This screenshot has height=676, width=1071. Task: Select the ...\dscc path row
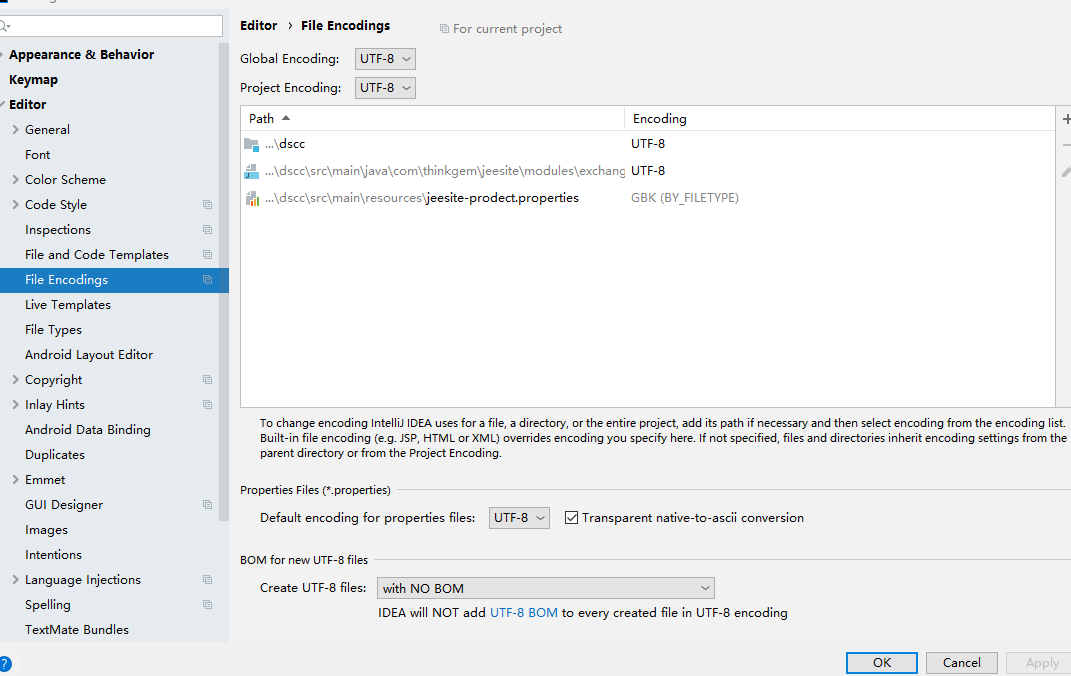click(x=433, y=144)
